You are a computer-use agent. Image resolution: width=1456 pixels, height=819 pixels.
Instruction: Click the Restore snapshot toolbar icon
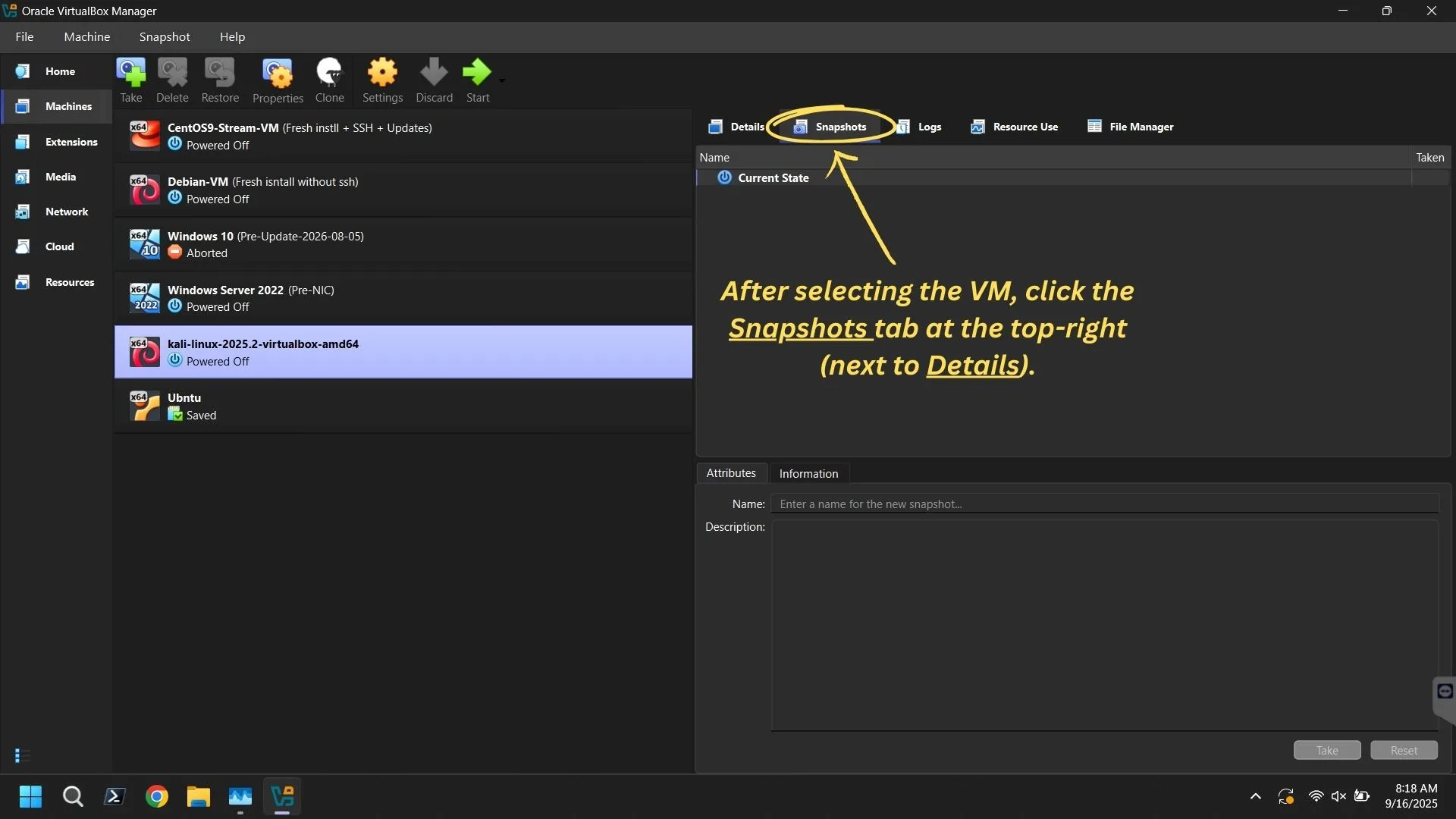coord(219,76)
